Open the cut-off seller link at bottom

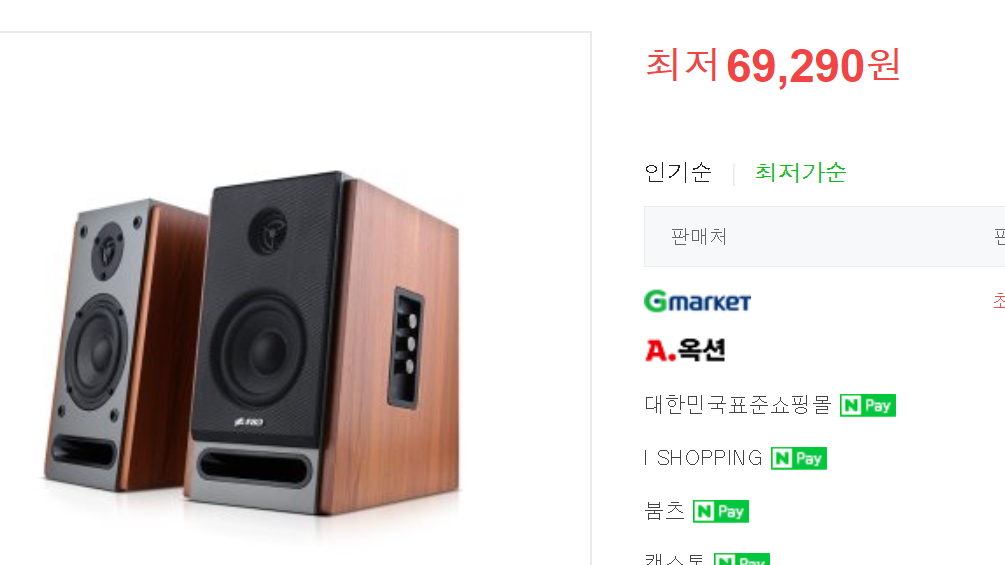click(674, 559)
